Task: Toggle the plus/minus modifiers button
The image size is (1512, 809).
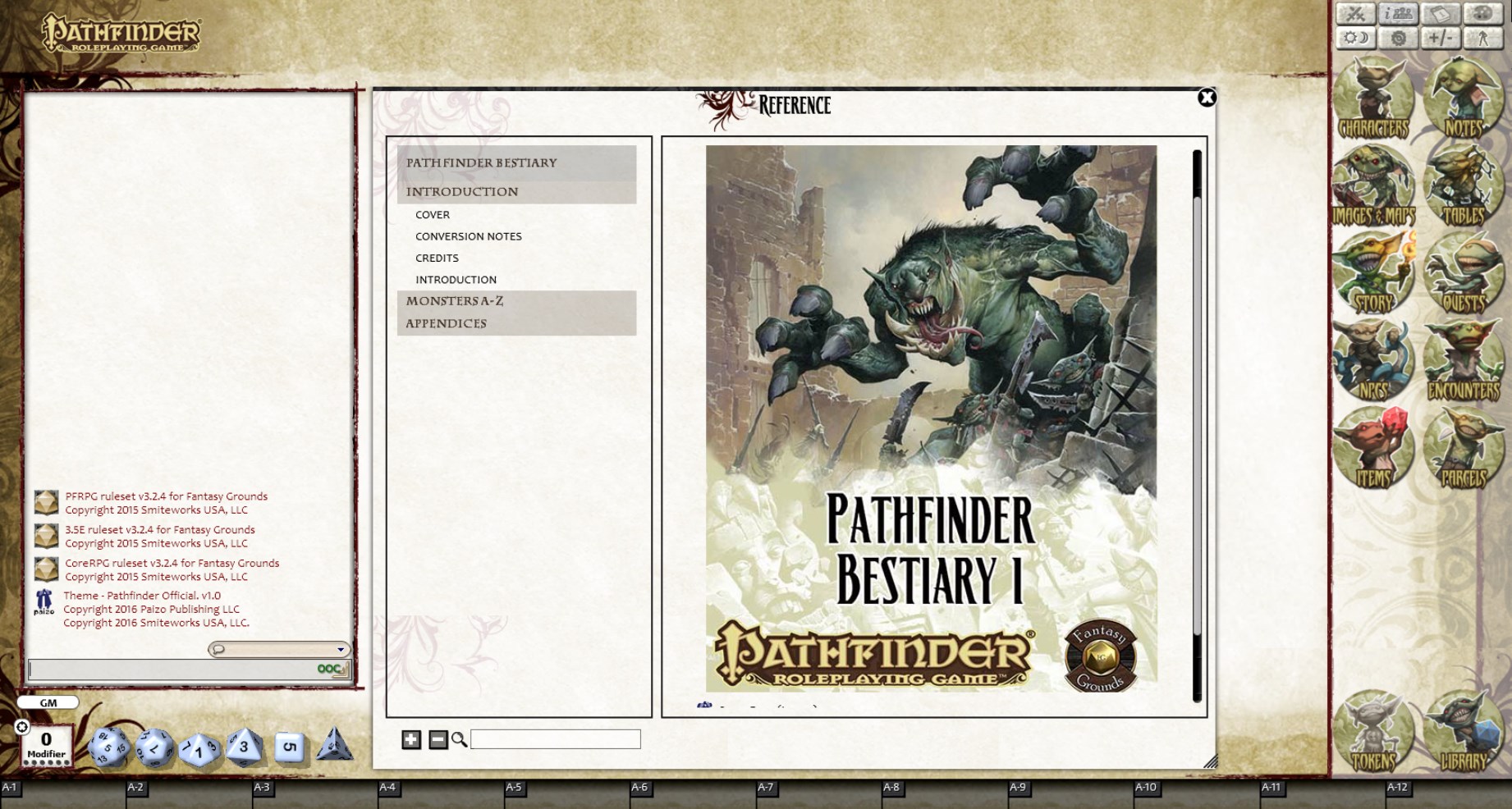Action: point(1441,38)
